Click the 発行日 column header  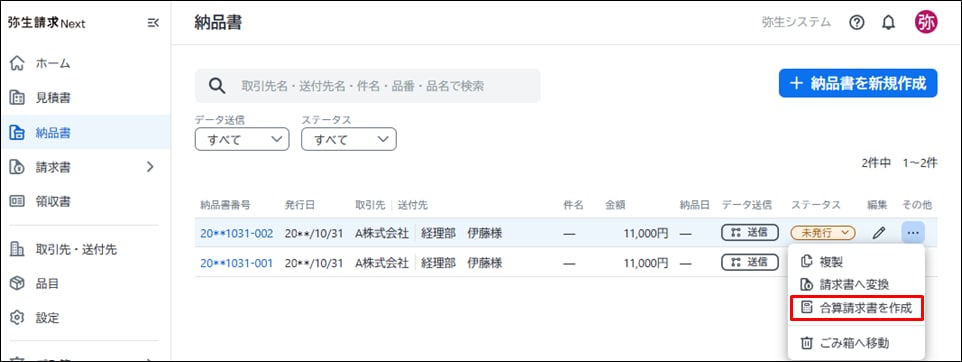click(x=299, y=205)
